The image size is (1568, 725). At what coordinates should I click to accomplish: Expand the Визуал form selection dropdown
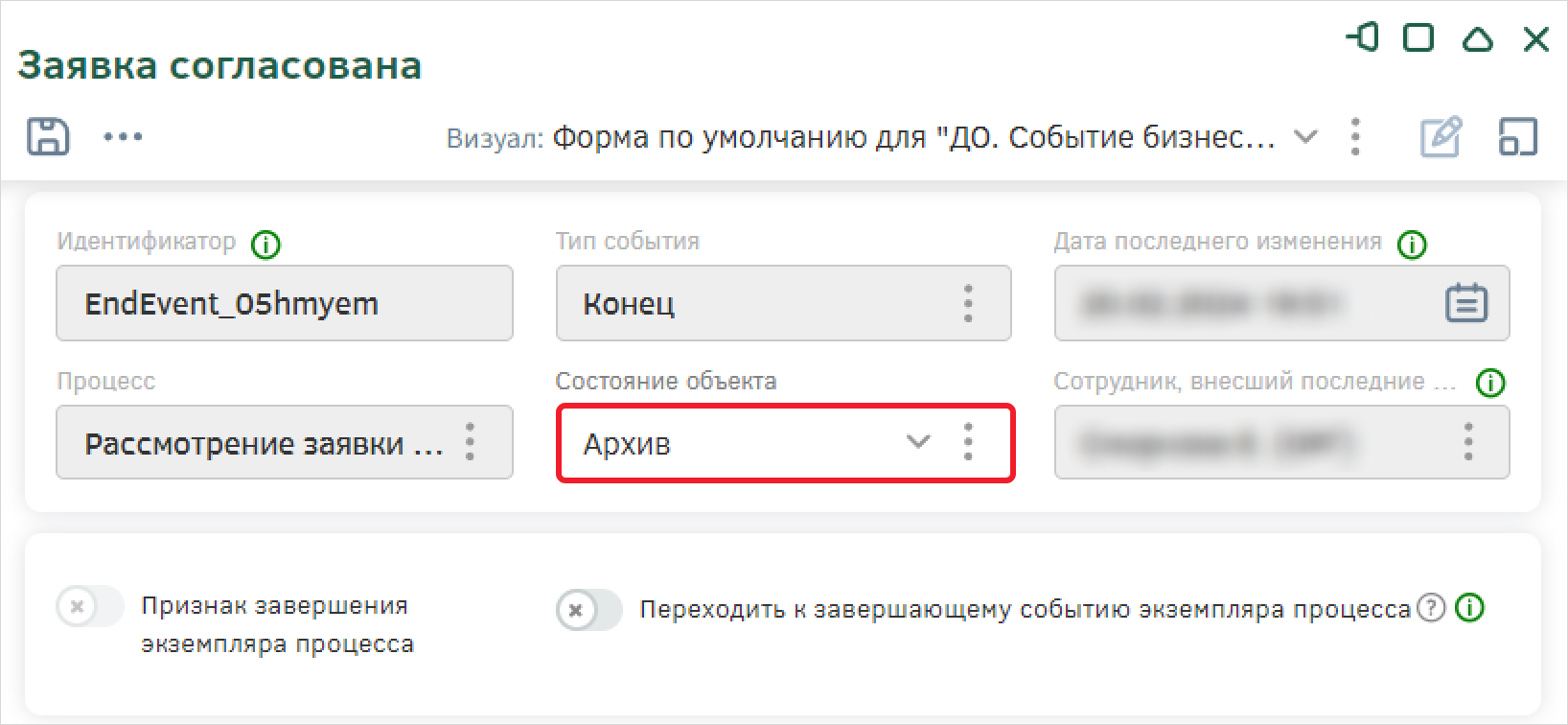coord(1304,137)
